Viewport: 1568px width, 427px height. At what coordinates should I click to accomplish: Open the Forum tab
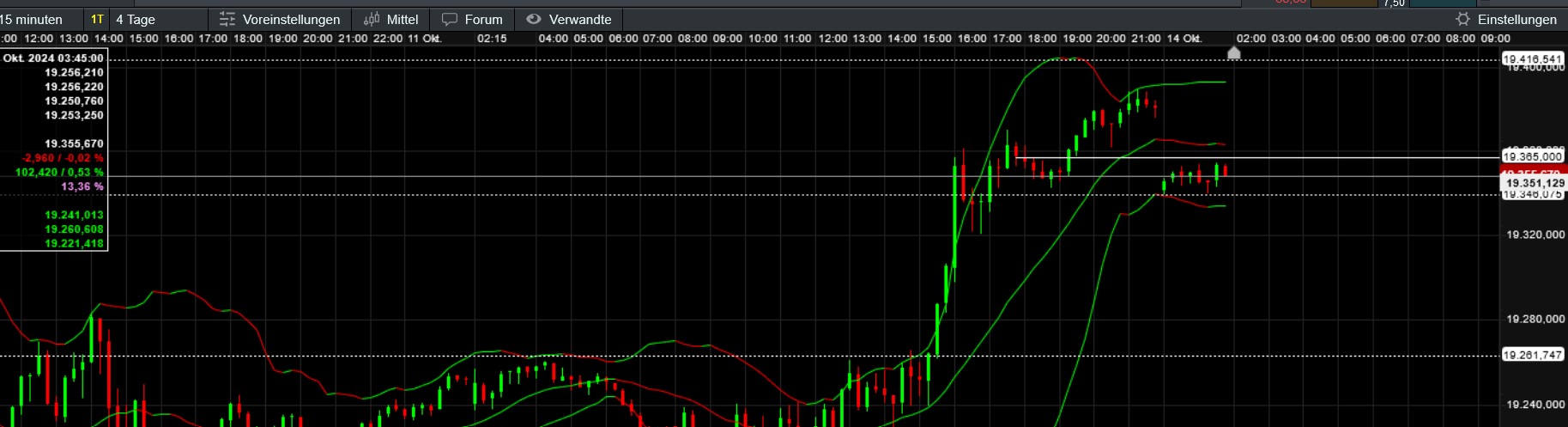click(472, 19)
